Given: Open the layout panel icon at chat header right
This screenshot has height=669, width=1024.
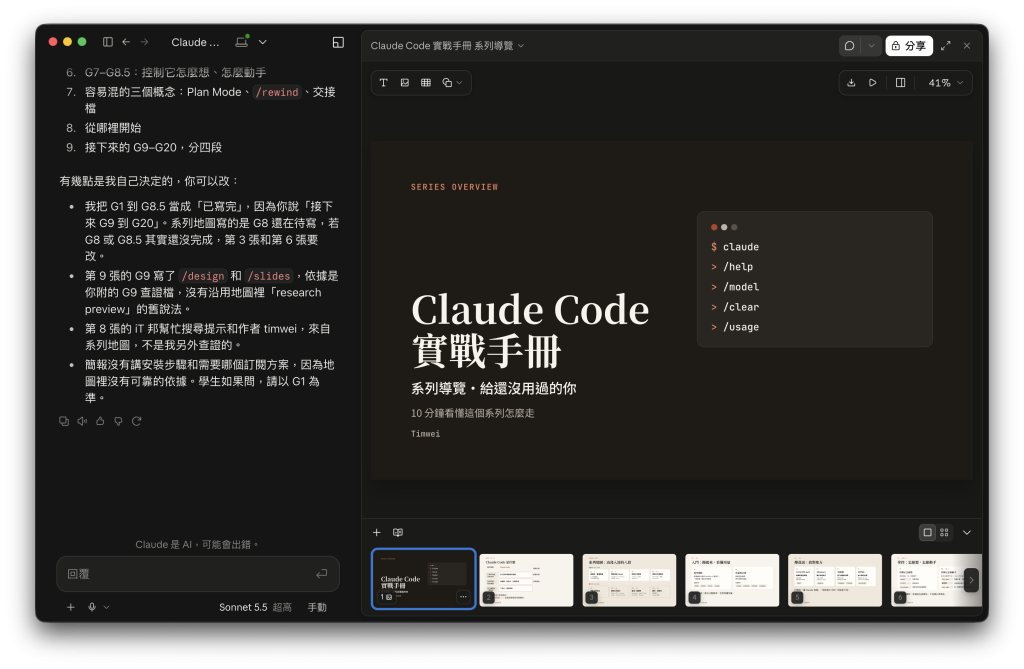Looking at the screenshot, I should pos(338,42).
